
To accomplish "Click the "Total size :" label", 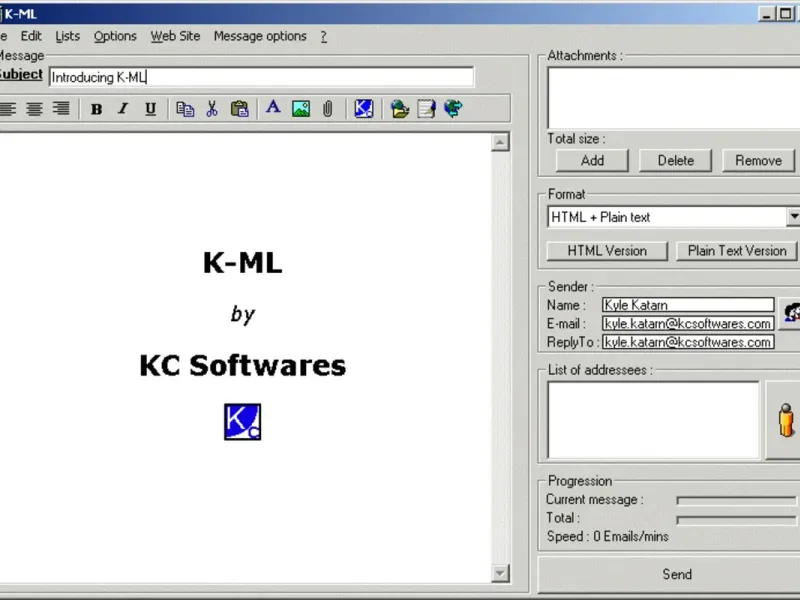I will [x=576, y=139].
